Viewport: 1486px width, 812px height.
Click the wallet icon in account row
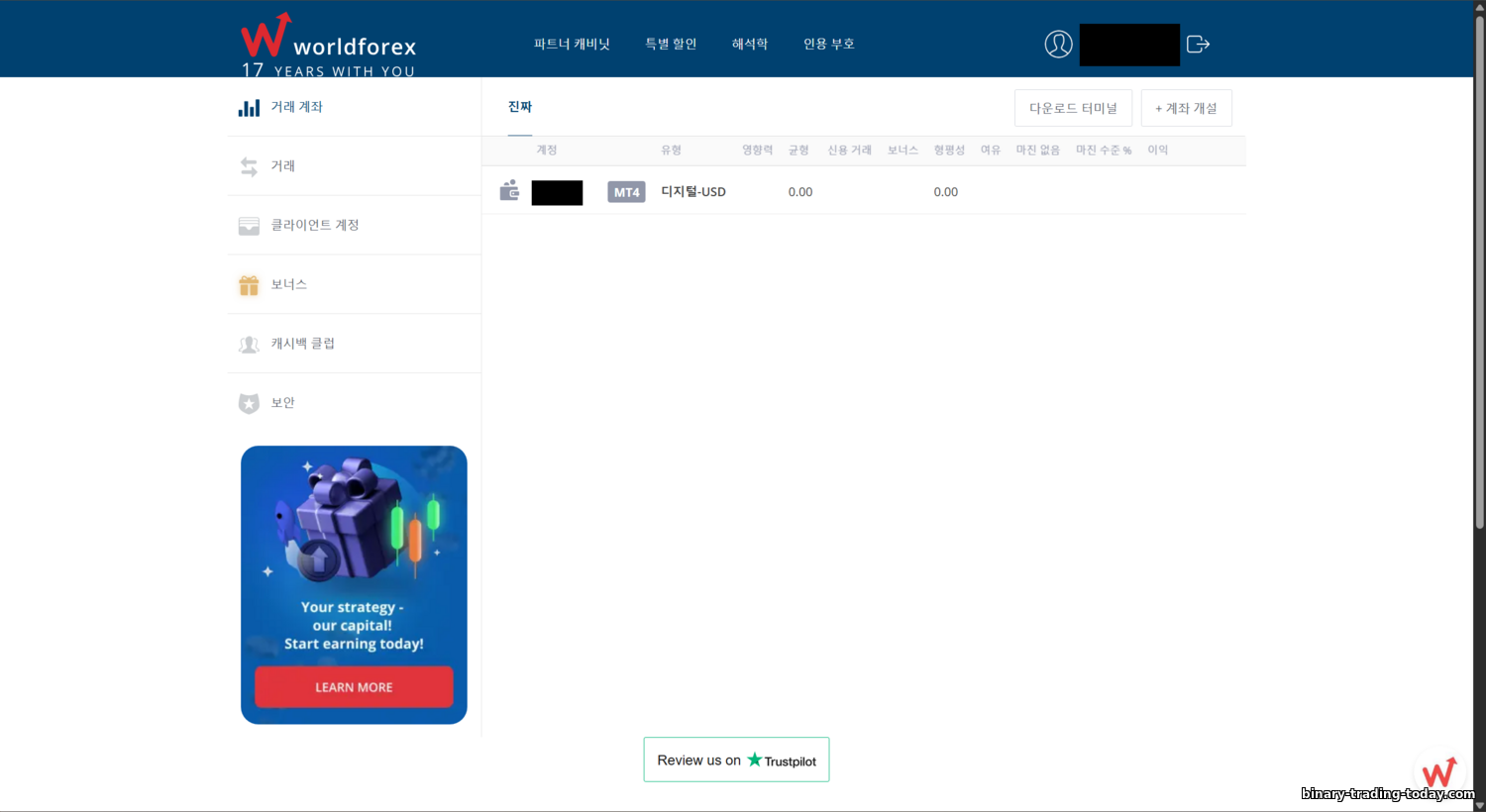[x=509, y=191]
